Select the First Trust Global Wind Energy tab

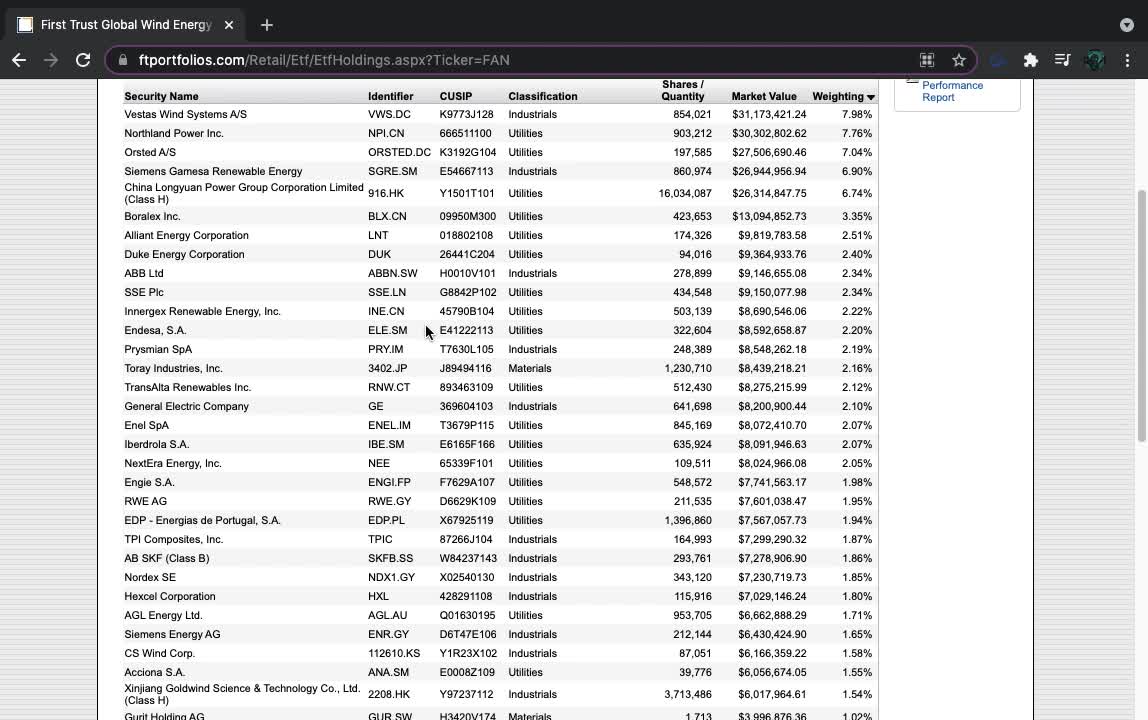point(126,25)
